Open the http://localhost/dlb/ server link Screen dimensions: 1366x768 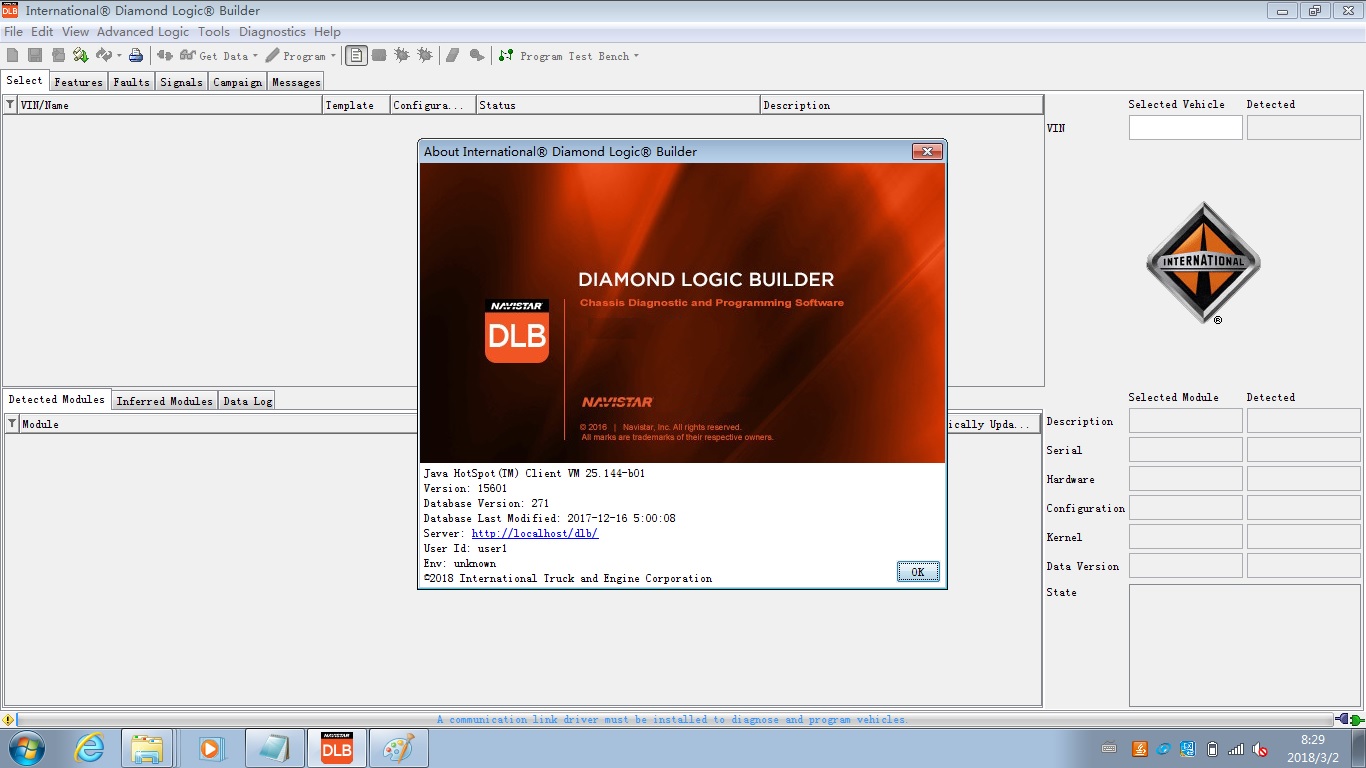pos(535,534)
